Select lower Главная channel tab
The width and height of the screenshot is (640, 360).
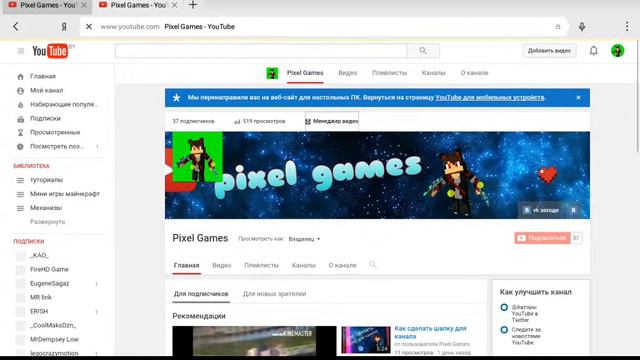(x=187, y=265)
